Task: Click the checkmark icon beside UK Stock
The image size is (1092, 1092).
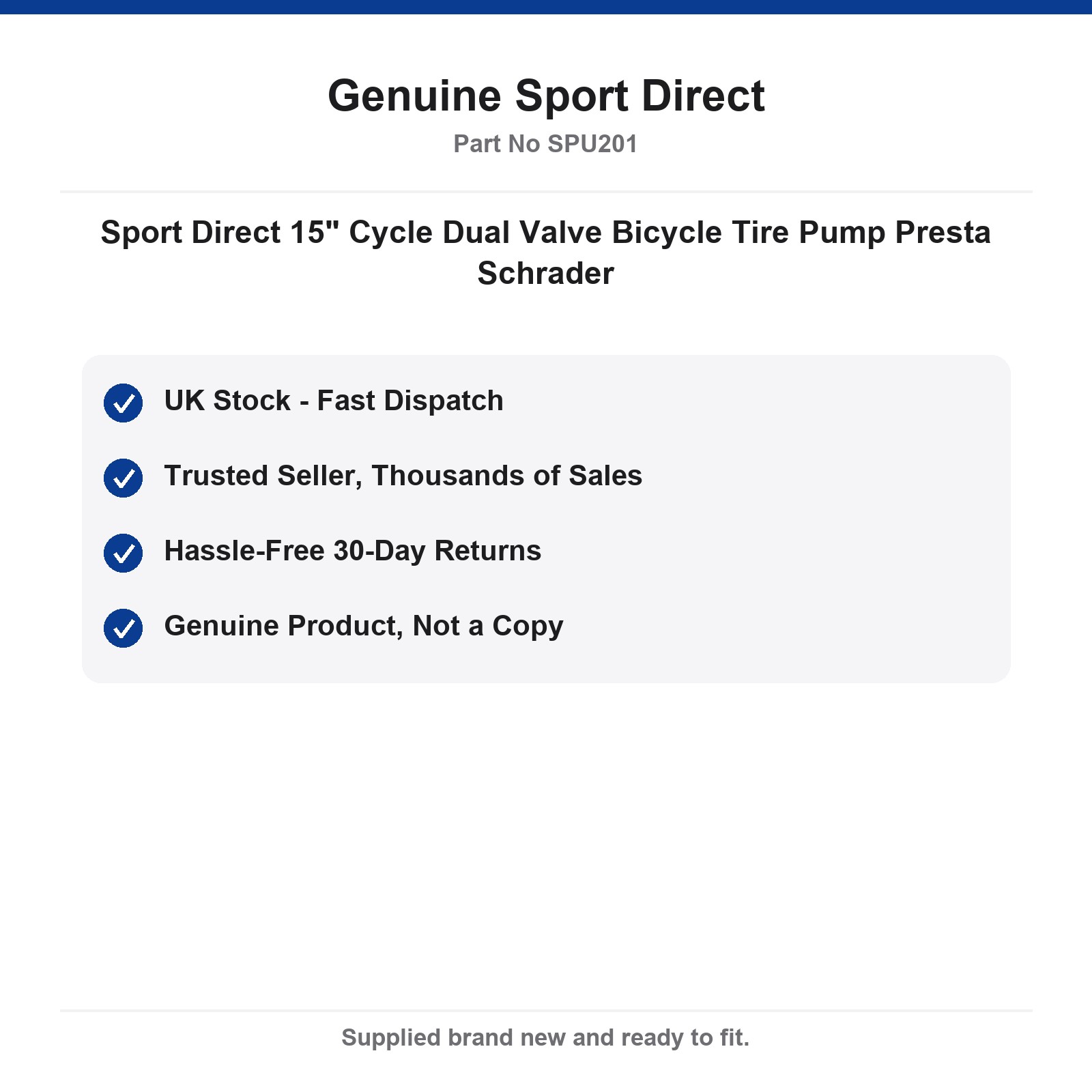Action: [123, 403]
